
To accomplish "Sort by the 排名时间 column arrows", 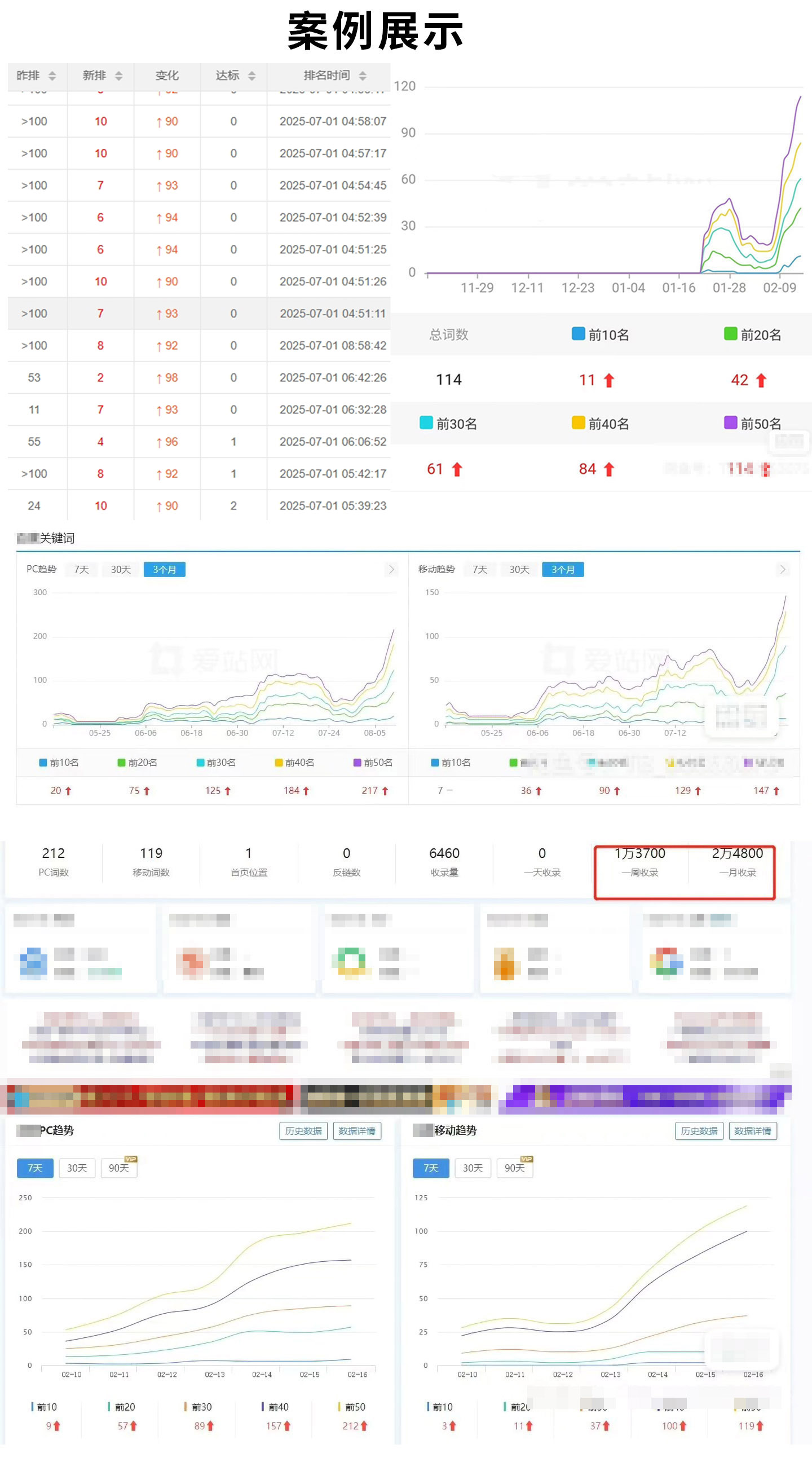I will tap(363, 76).
